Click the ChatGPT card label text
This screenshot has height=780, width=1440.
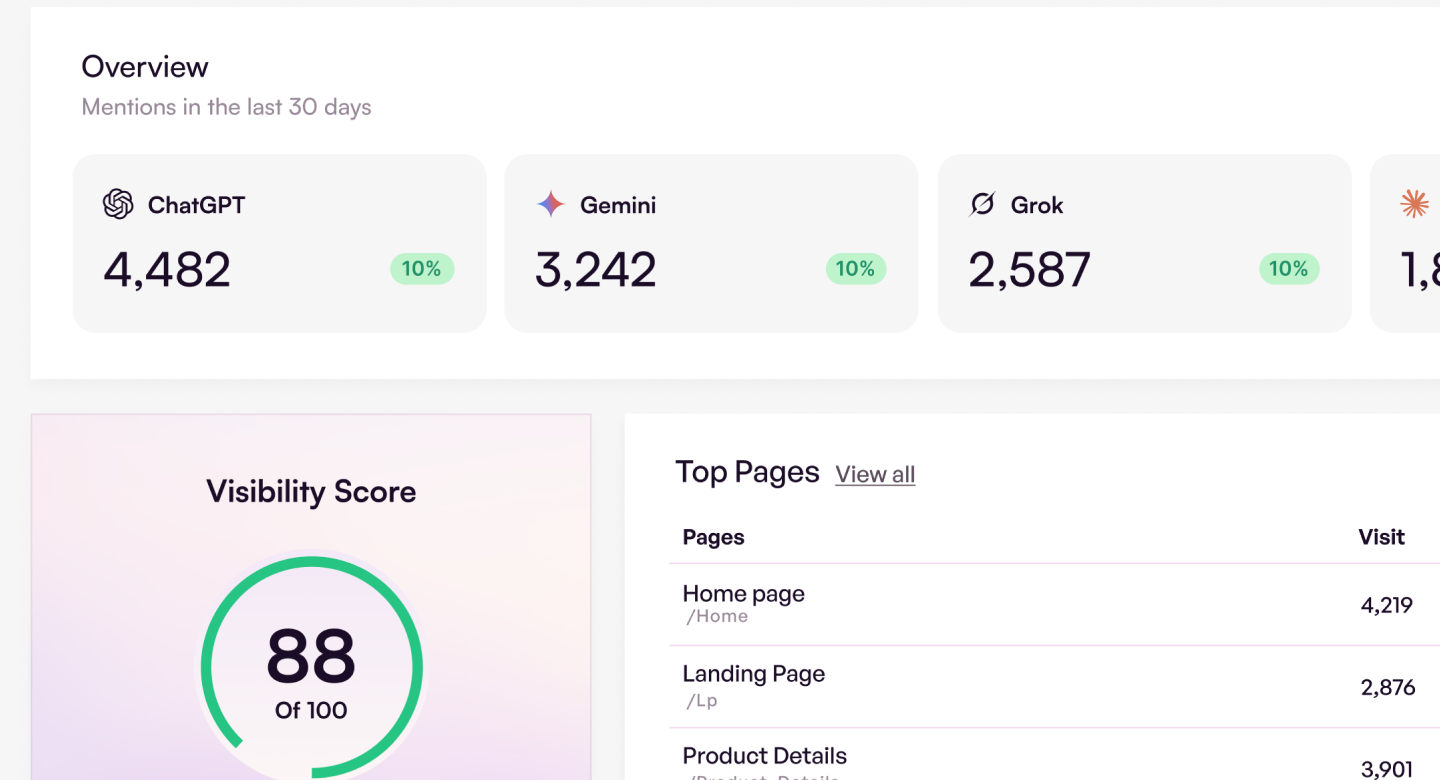pos(196,205)
